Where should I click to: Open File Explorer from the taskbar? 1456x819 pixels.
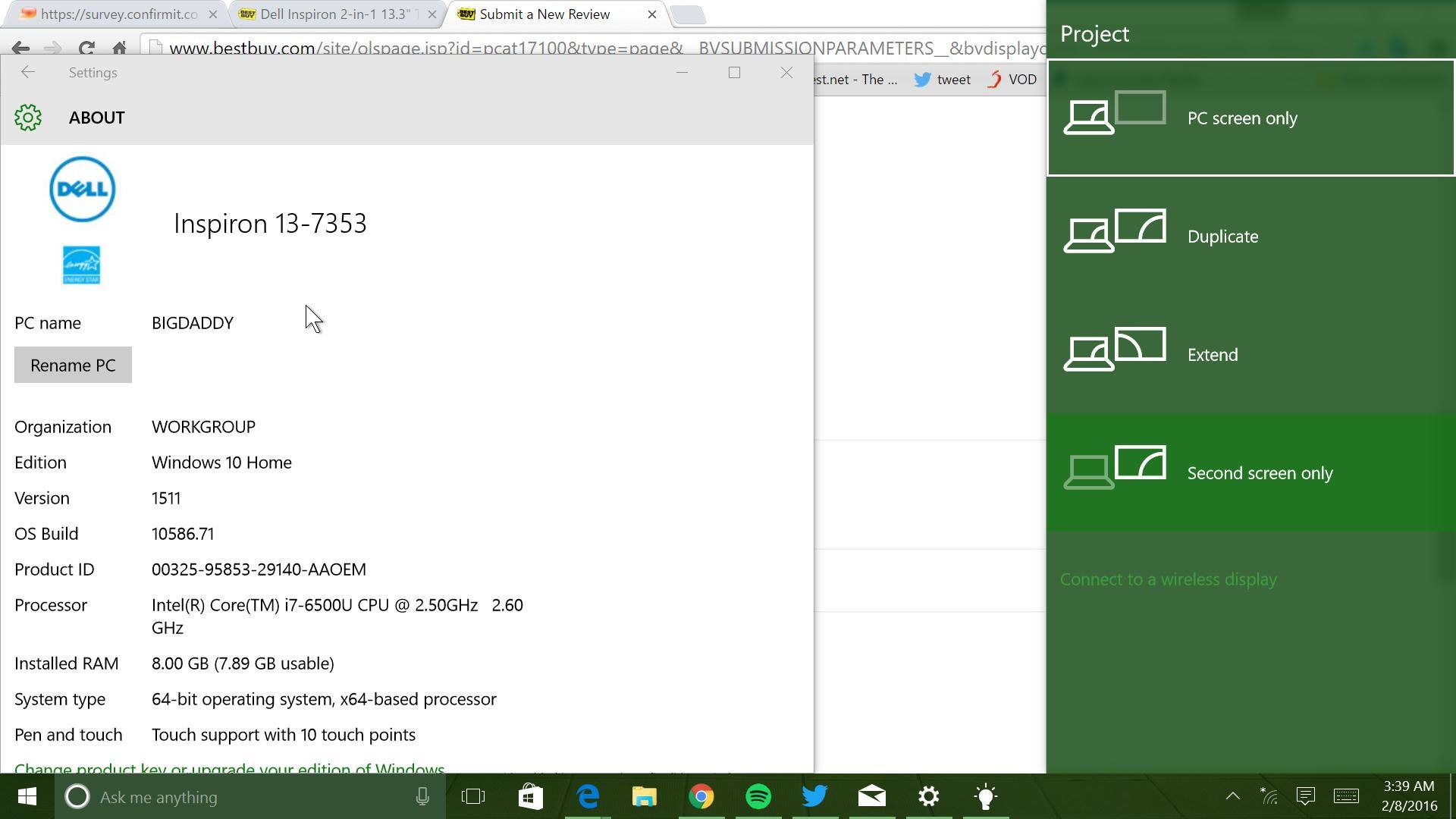644,797
